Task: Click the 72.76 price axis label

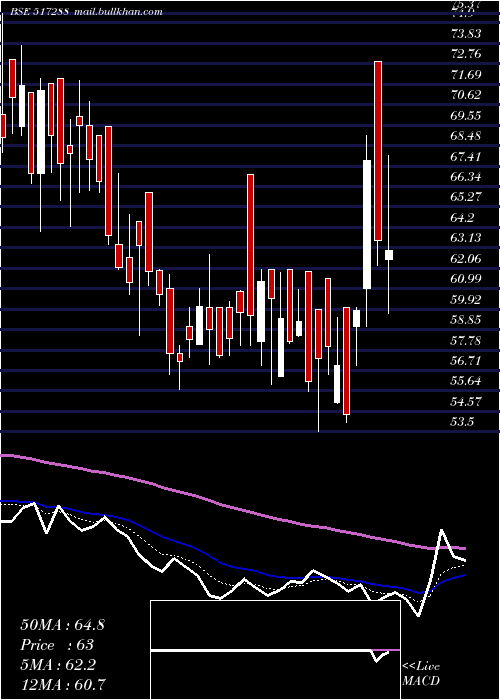Action: click(466, 54)
